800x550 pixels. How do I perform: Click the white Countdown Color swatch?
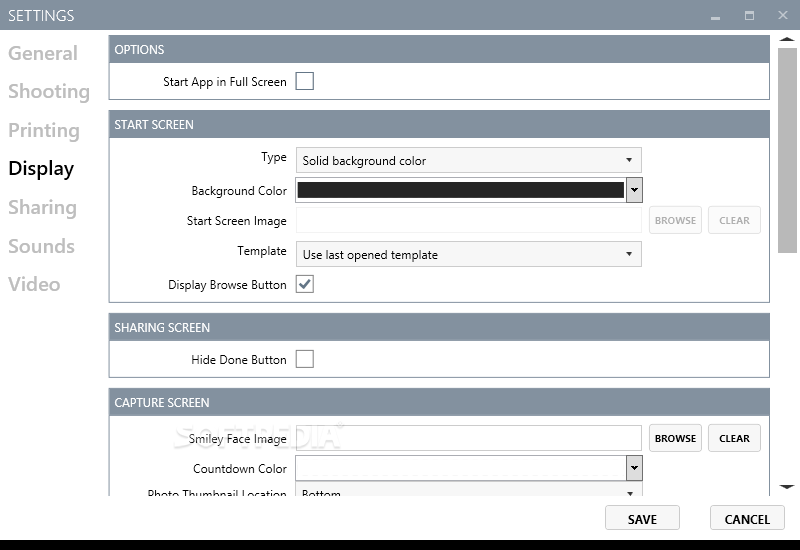tap(460, 468)
